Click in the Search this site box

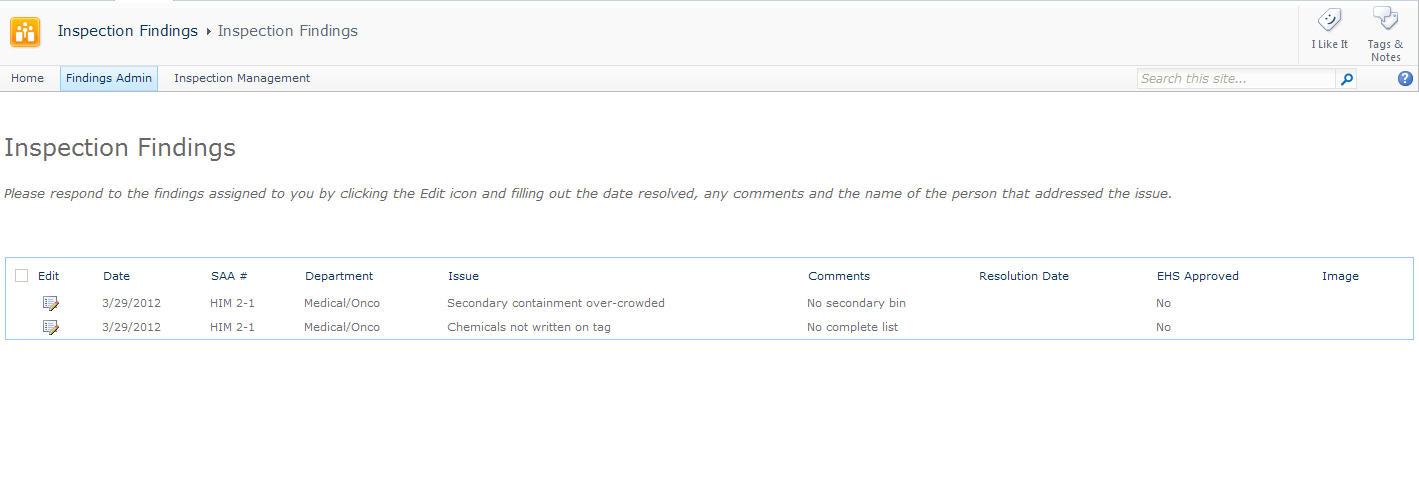[x=1235, y=79]
